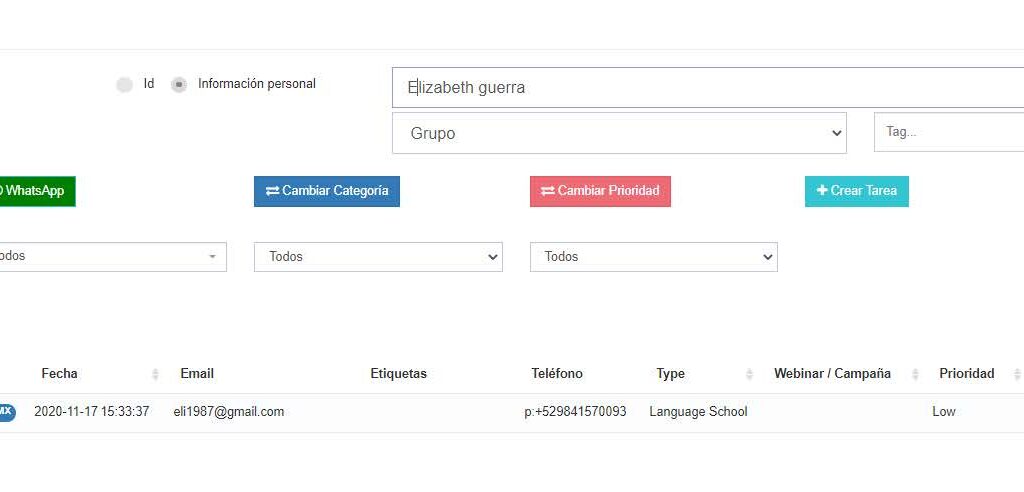Click into the Tag input field

[948, 132]
